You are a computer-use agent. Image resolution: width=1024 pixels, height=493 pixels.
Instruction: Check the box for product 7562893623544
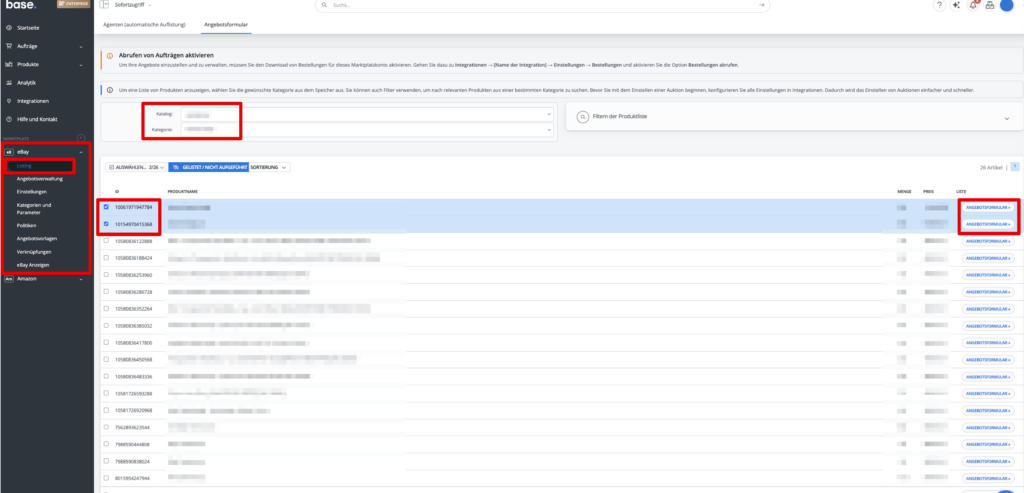pyautogui.click(x=106, y=428)
